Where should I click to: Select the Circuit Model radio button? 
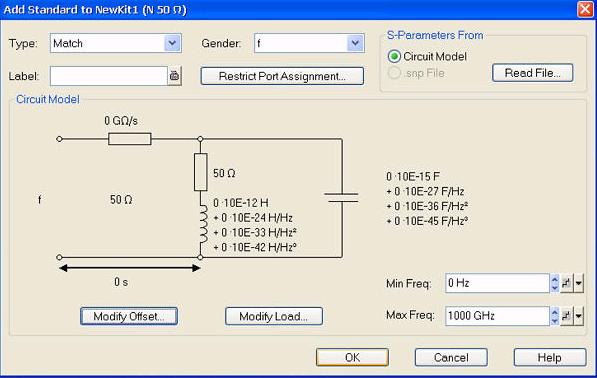click(x=394, y=56)
